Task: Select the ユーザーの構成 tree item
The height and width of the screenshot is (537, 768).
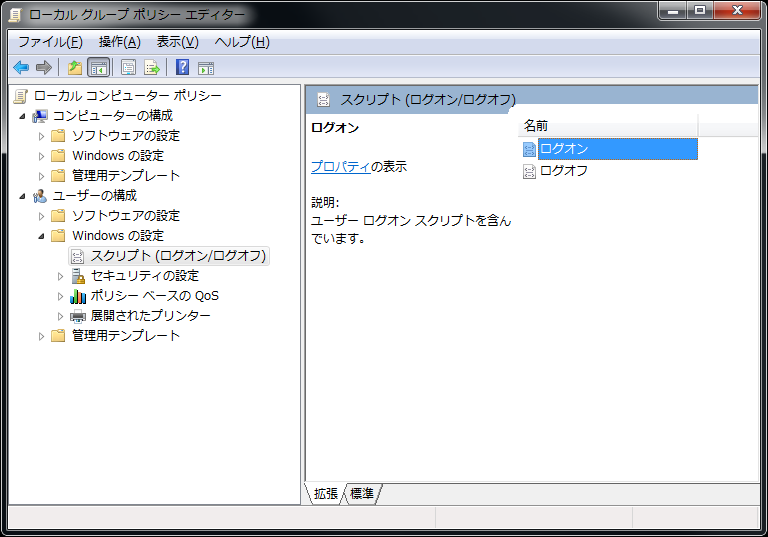Action: click(95, 195)
